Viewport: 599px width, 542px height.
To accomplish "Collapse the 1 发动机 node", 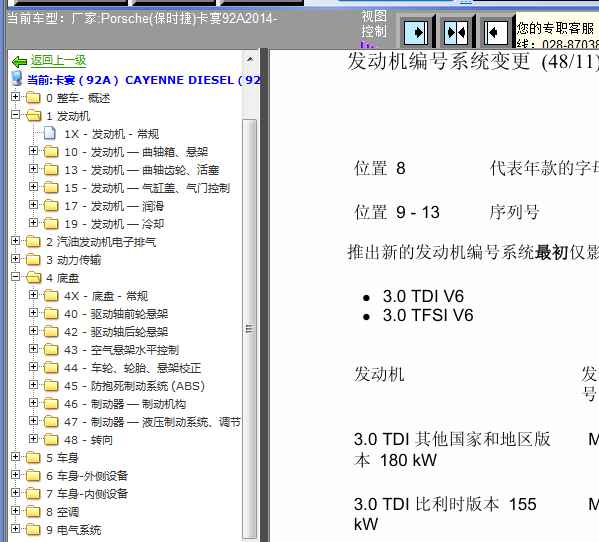I will coord(15,115).
